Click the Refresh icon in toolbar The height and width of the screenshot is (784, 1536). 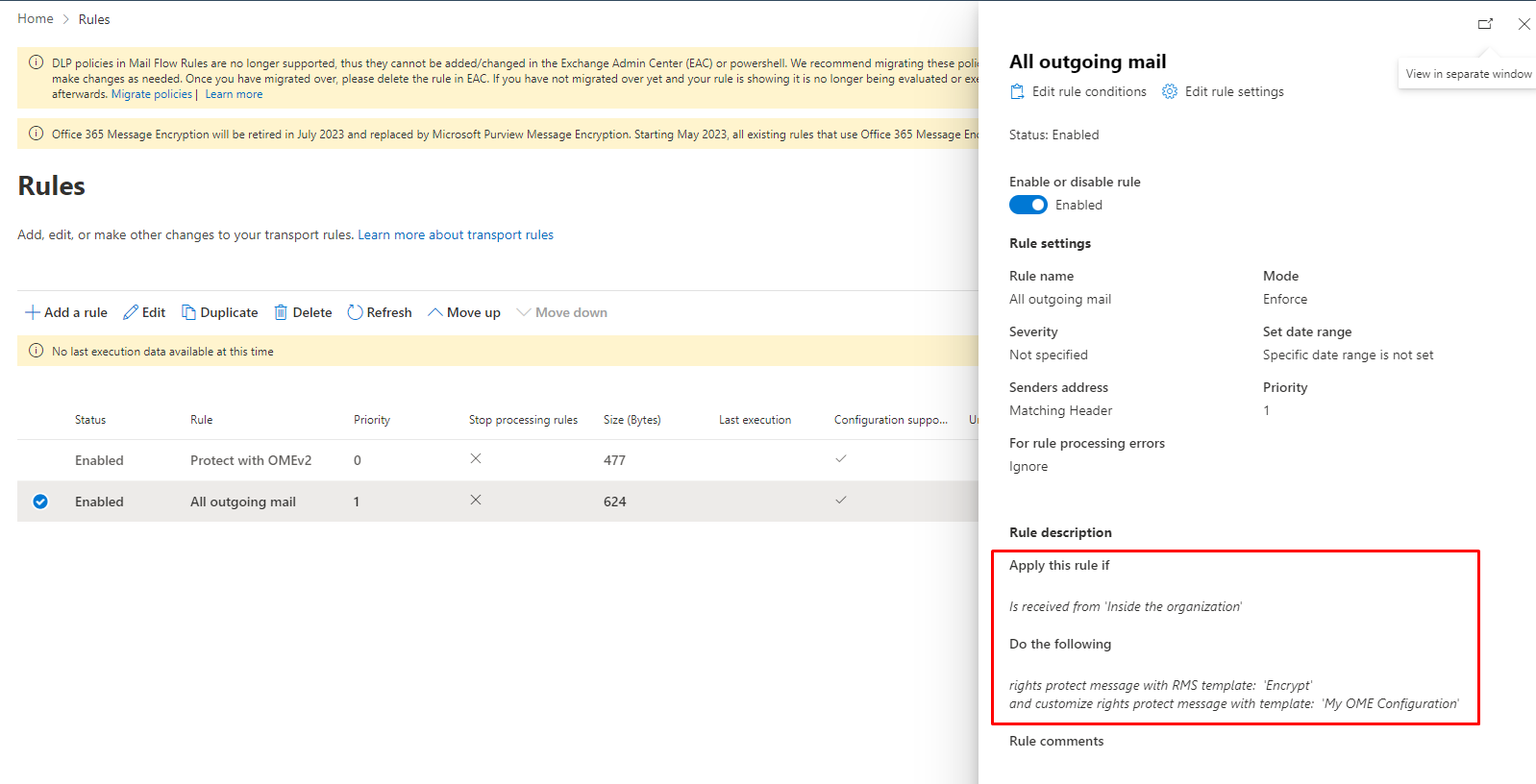pyautogui.click(x=355, y=312)
